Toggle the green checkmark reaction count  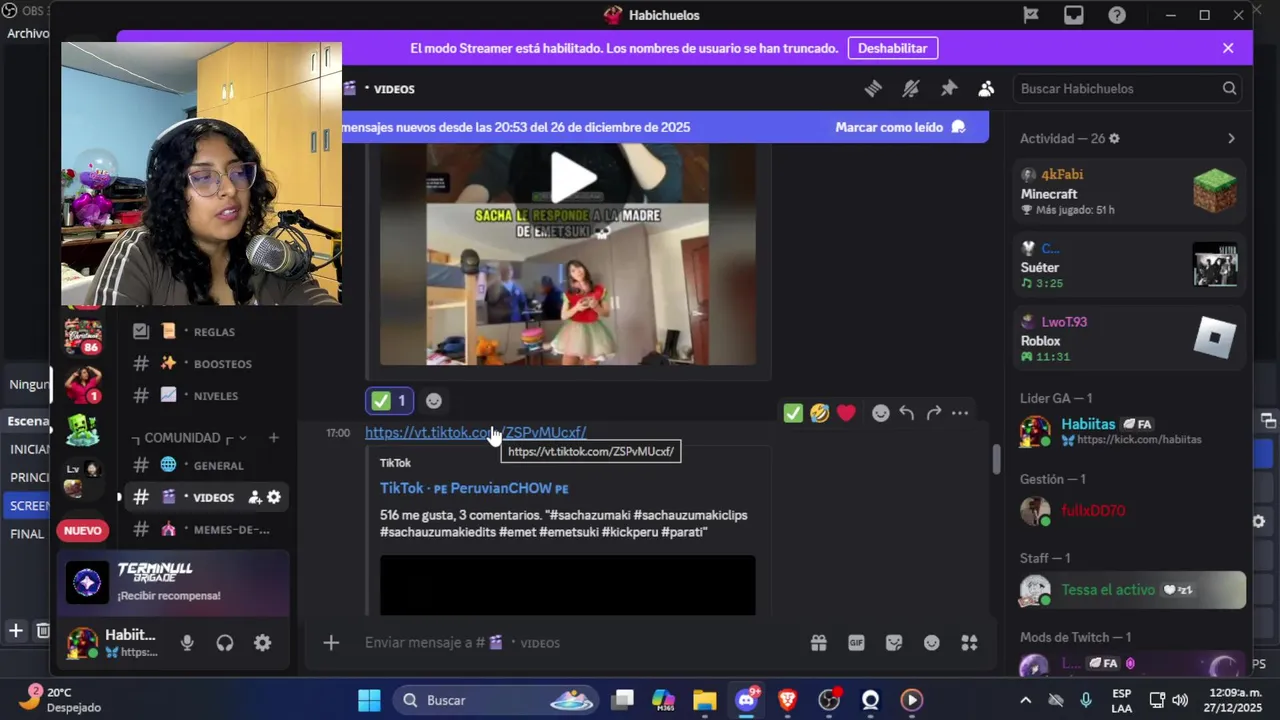coord(390,401)
